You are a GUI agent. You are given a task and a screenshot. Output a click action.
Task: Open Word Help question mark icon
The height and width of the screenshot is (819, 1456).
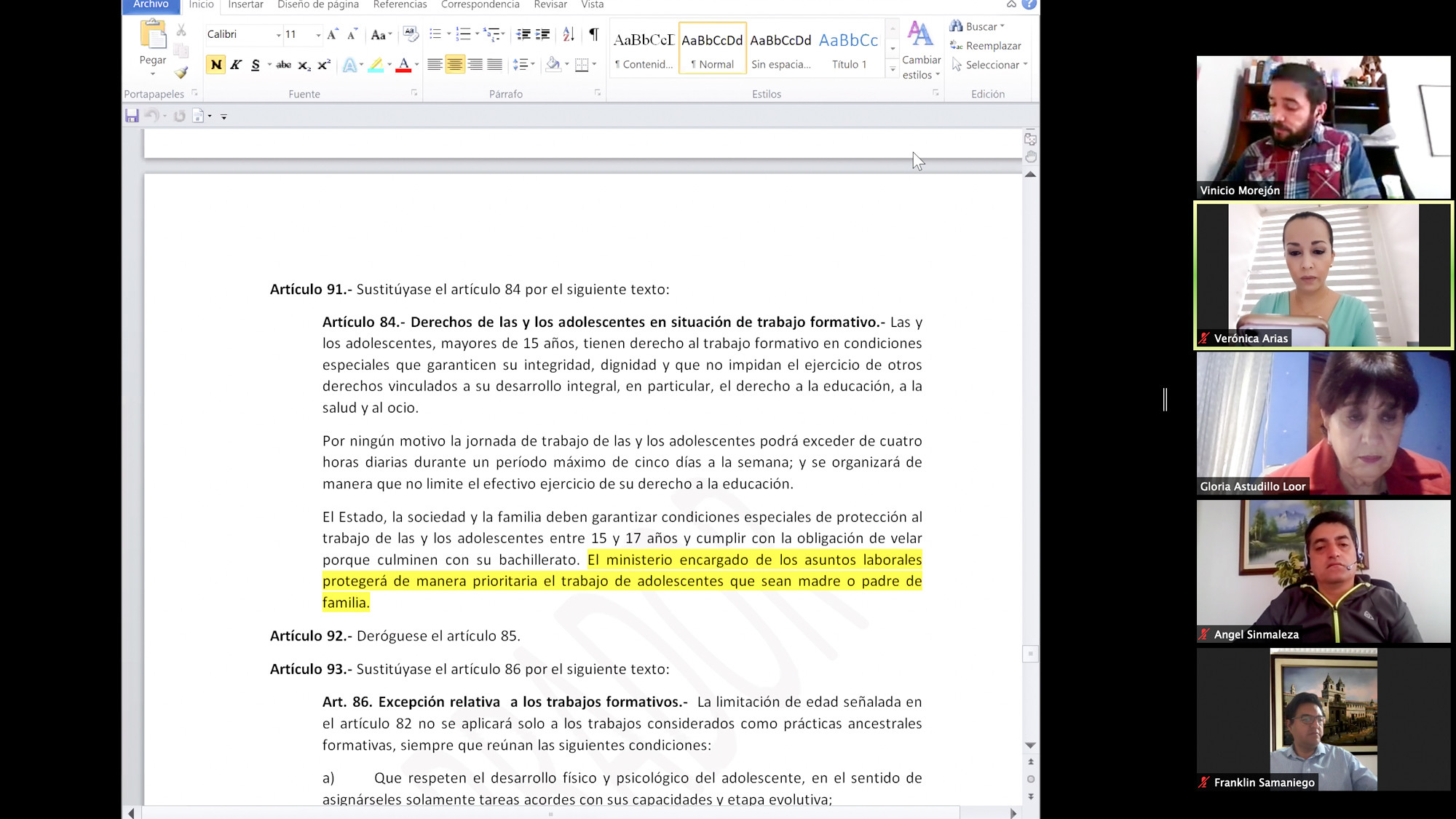pyautogui.click(x=1029, y=4)
